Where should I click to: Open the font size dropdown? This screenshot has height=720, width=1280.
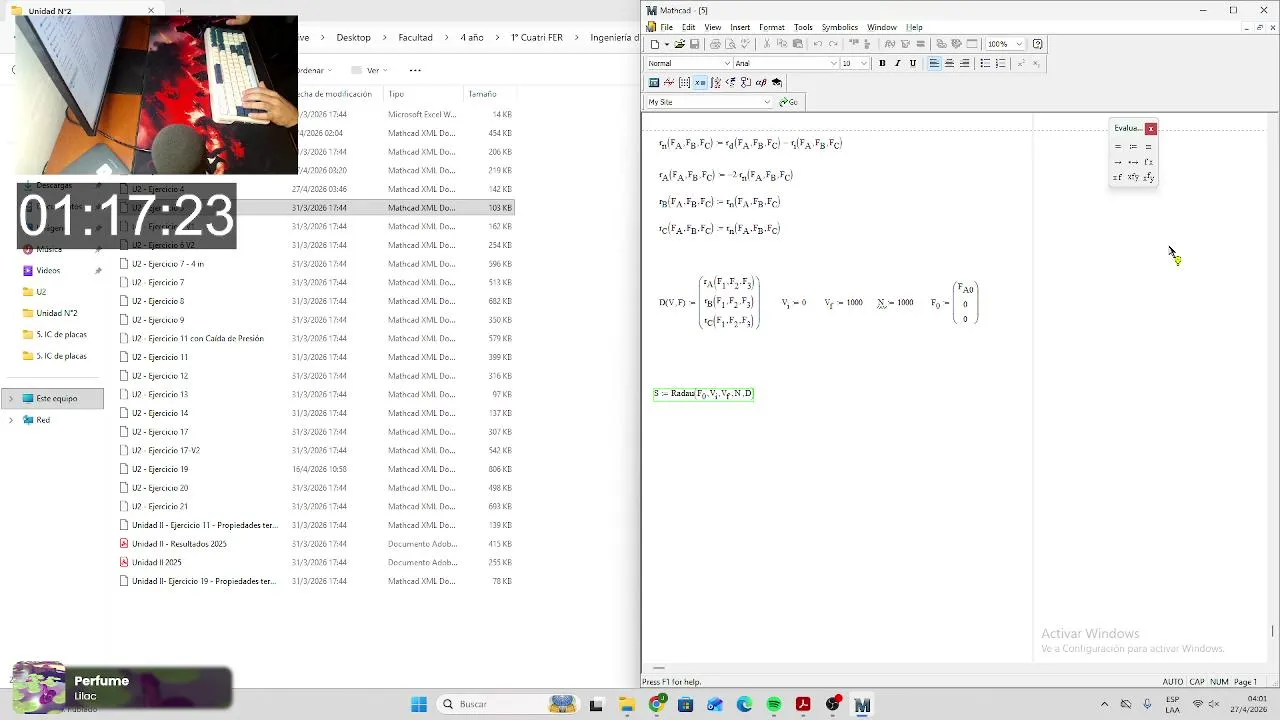tap(864, 63)
